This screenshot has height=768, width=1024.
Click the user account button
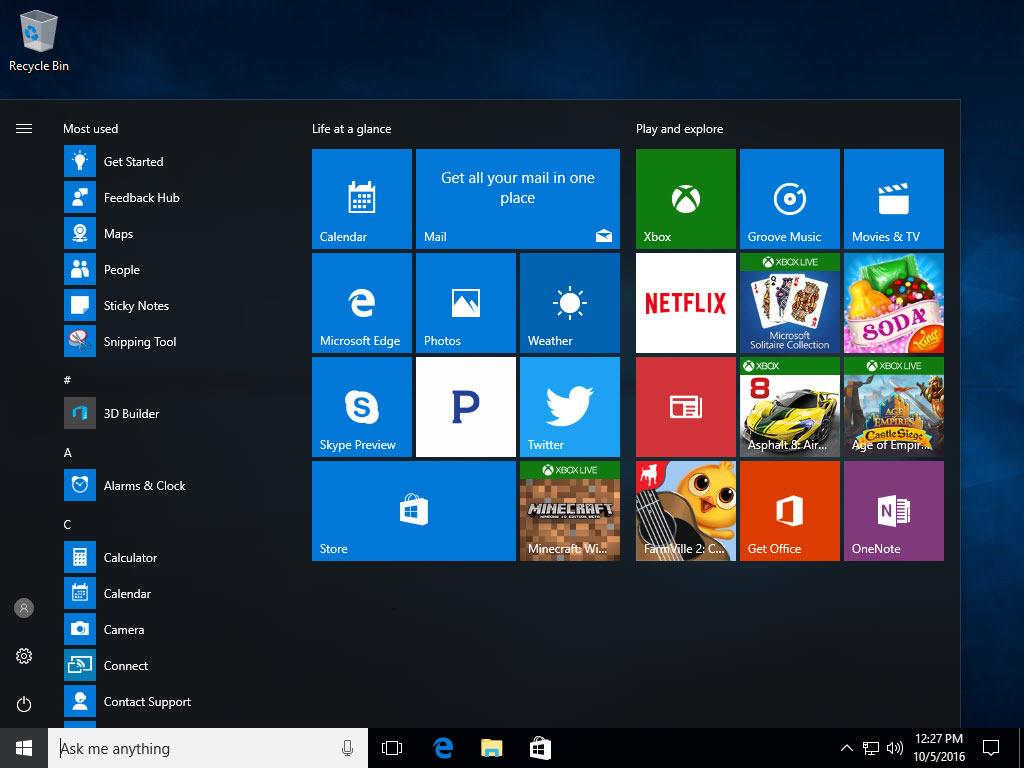tap(24, 608)
